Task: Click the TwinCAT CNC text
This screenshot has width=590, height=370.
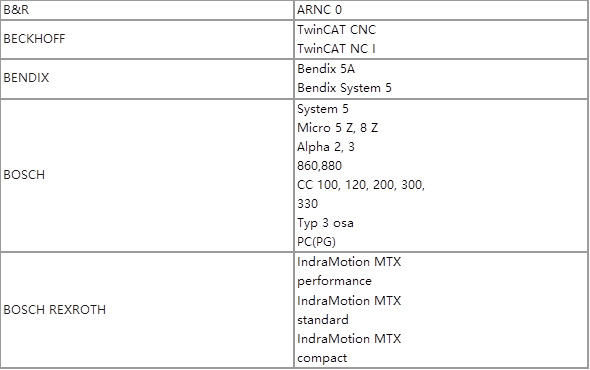Action: [x=336, y=29]
